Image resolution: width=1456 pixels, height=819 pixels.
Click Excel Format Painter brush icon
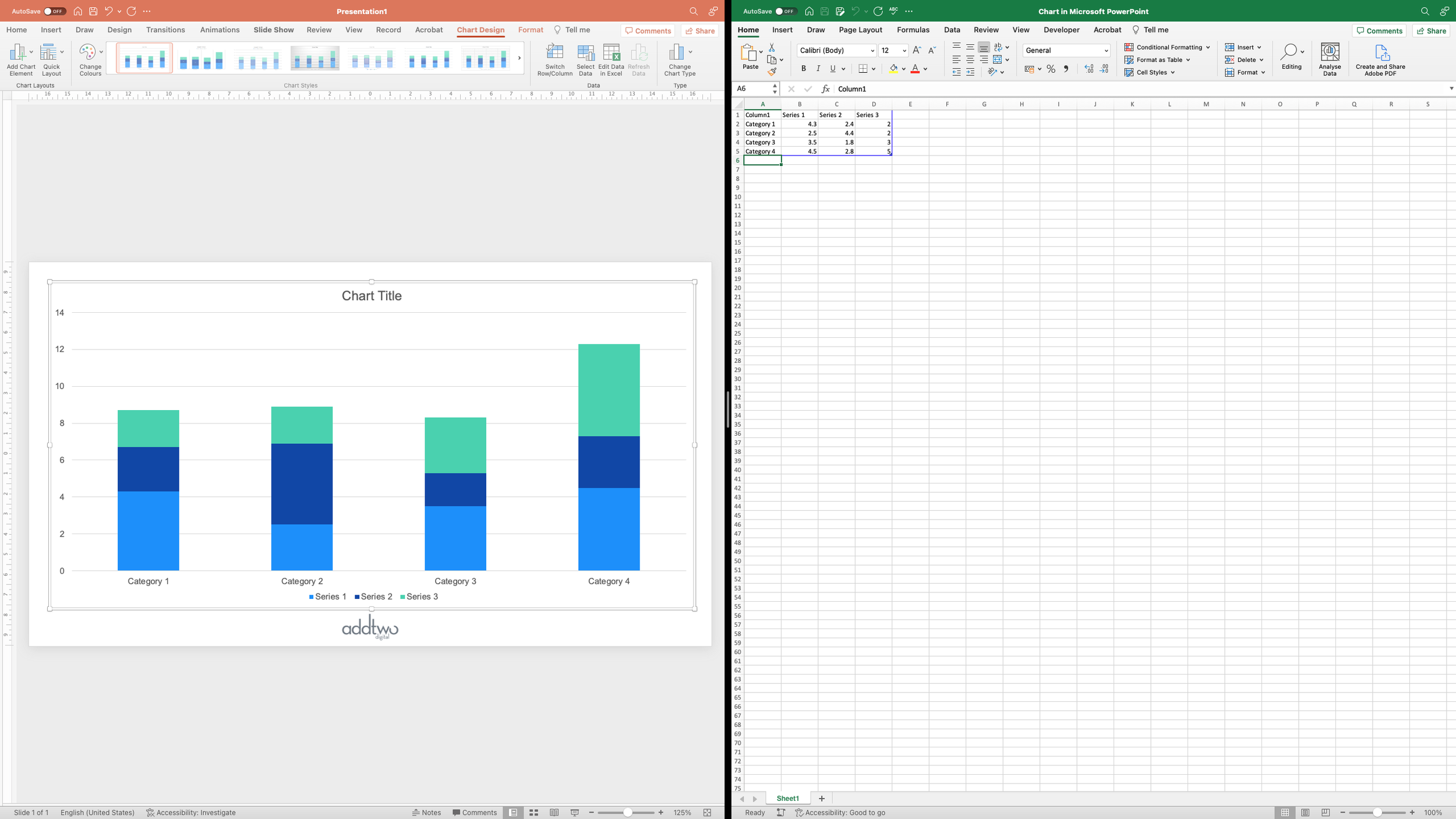(772, 72)
